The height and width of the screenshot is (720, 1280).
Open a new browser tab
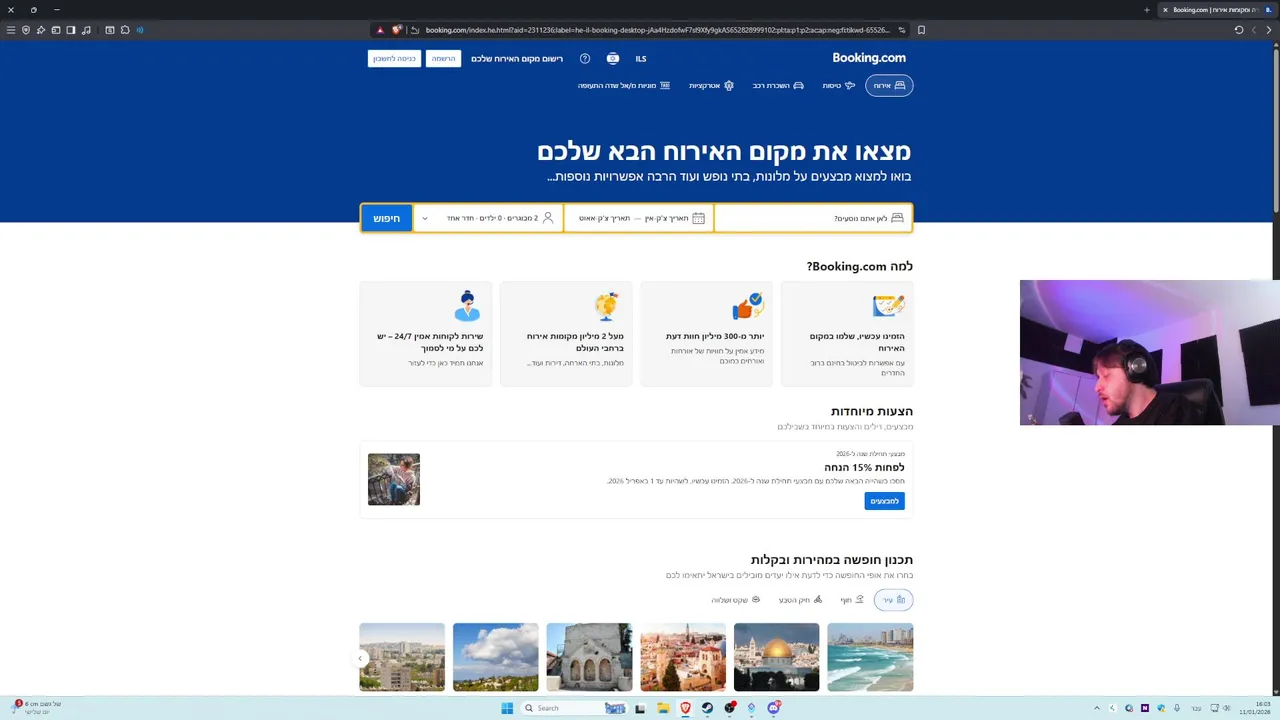pos(1147,10)
